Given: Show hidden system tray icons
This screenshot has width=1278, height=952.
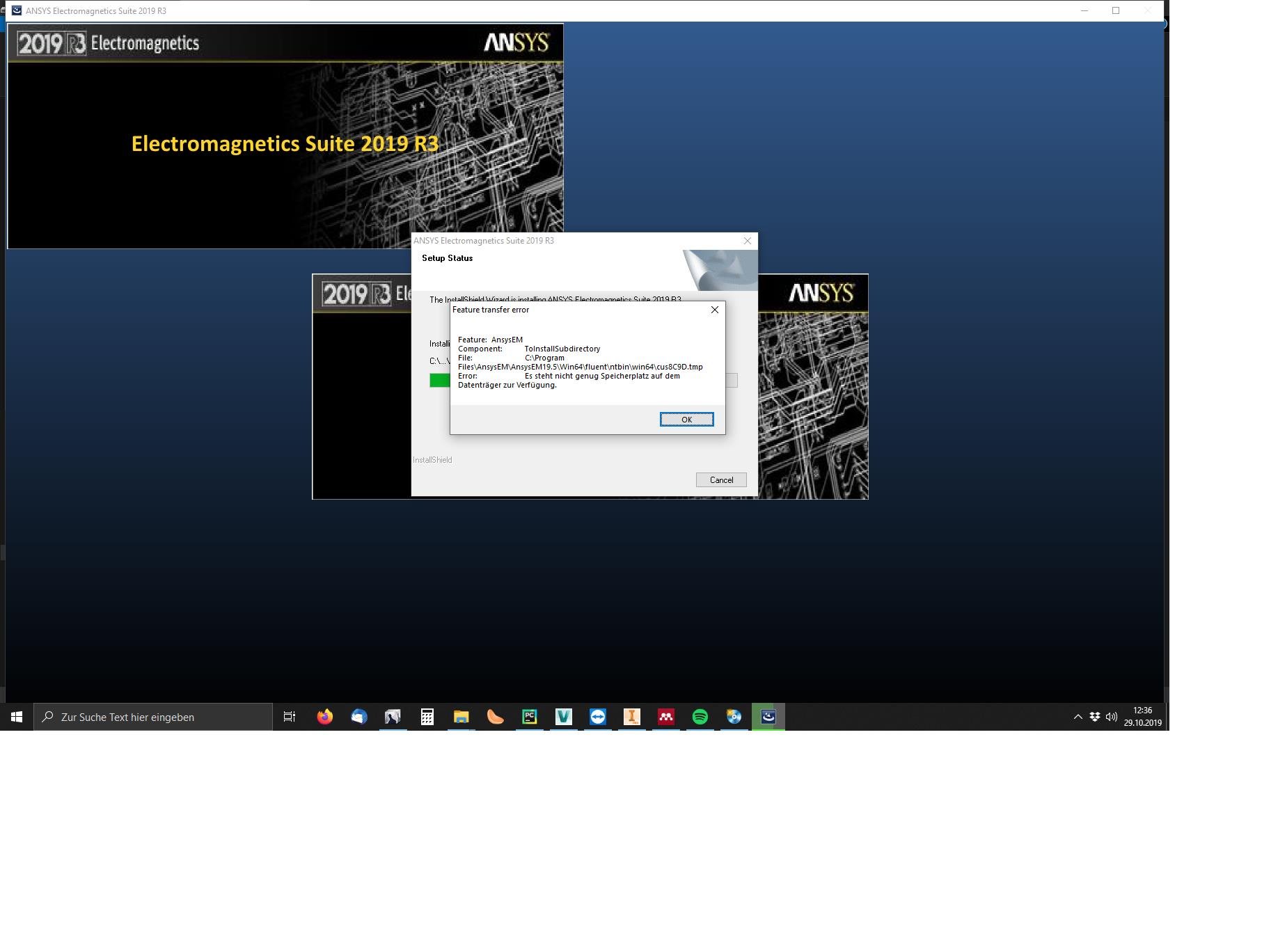Looking at the screenshot, I should click(1078, 717).
